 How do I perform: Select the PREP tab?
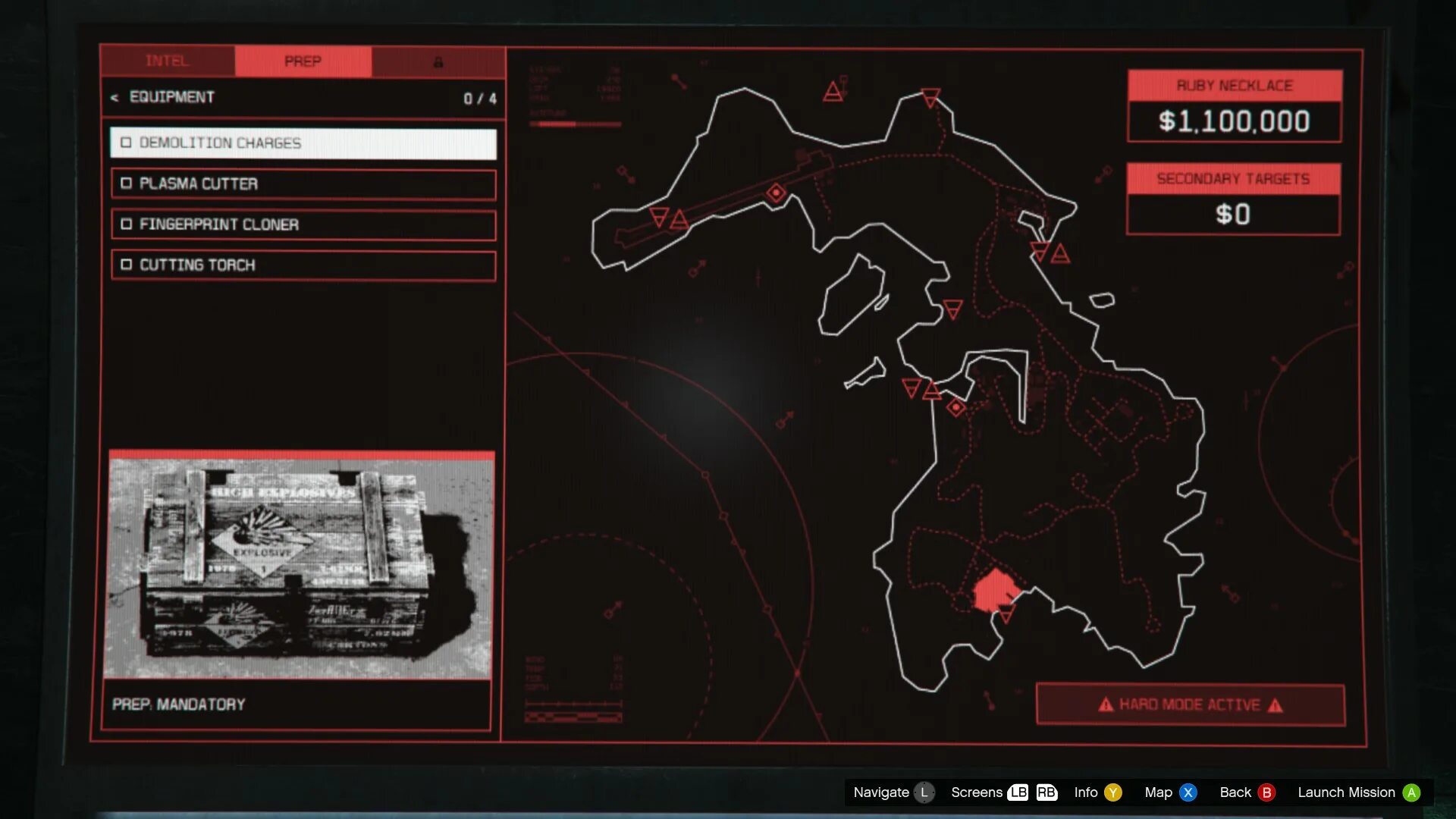[x=303, y=61]
